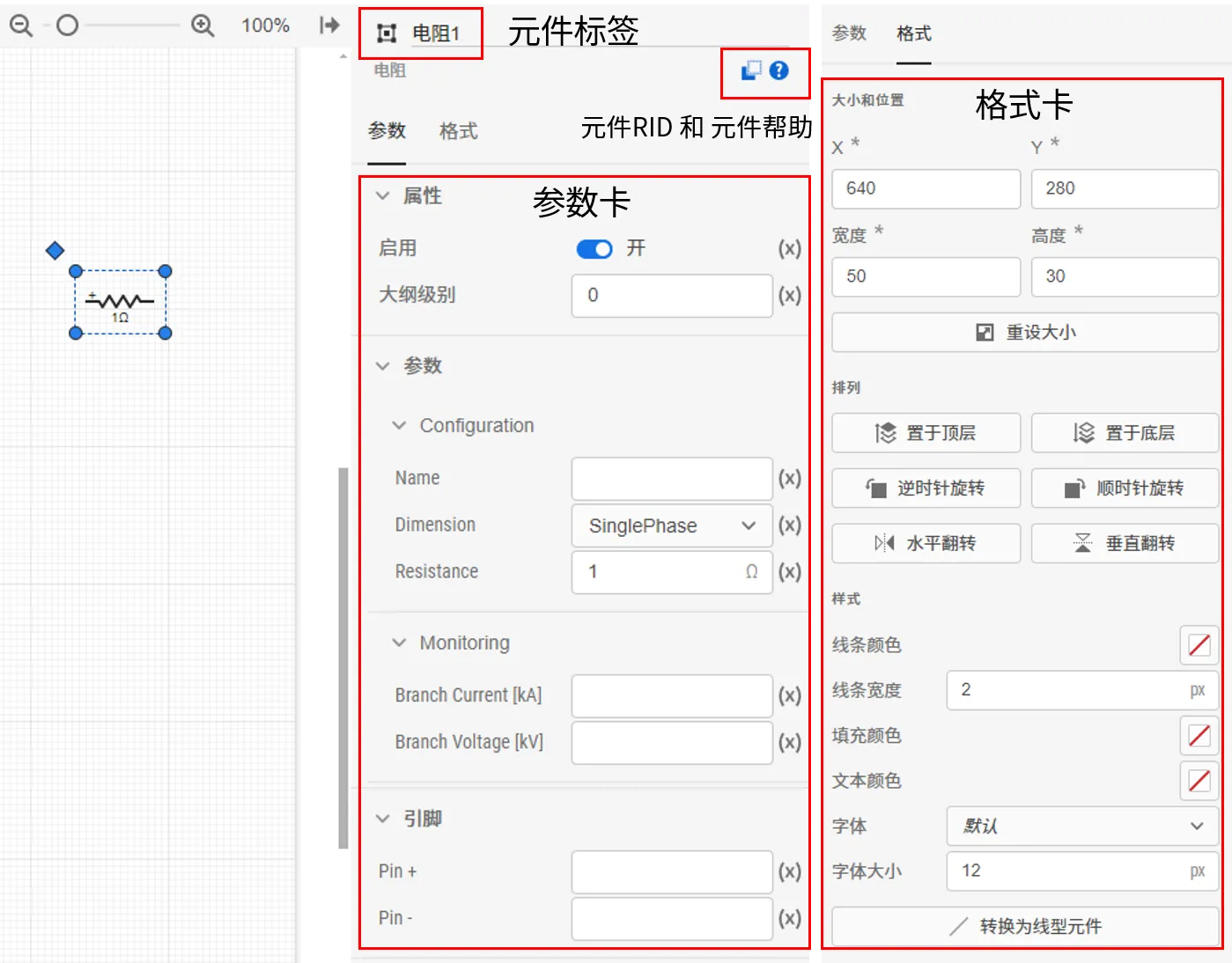This screenshot has height=963, width=1232.
Task: Open the 文本颜色 color swatch
Action: click(x=1199, y=781)
